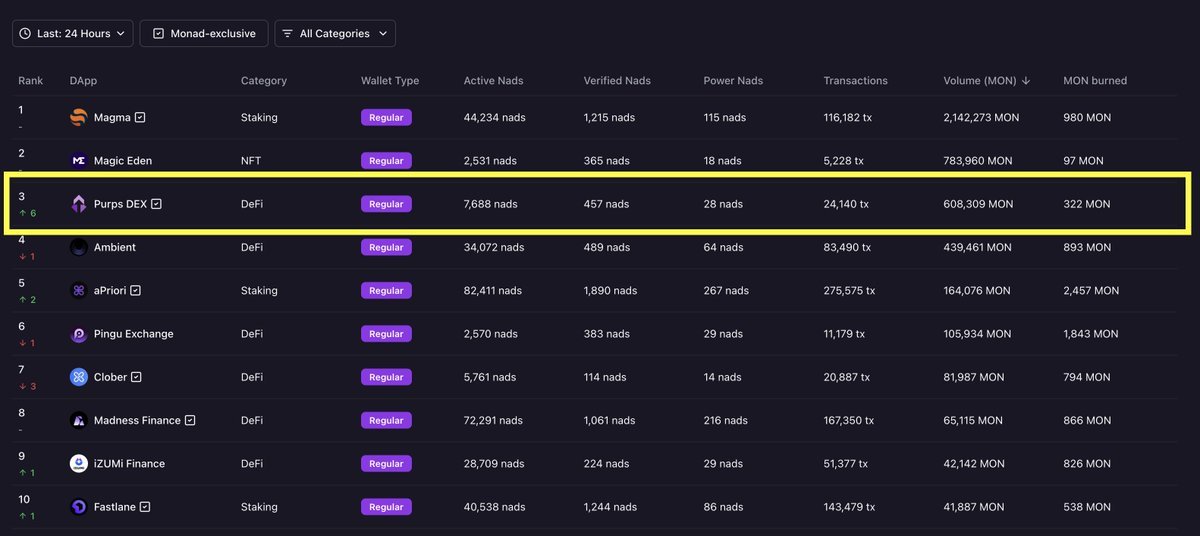Click the verified badge next to Madness Finance
The height and width of the screenshot is (536, 1200).
coord(190,420)
